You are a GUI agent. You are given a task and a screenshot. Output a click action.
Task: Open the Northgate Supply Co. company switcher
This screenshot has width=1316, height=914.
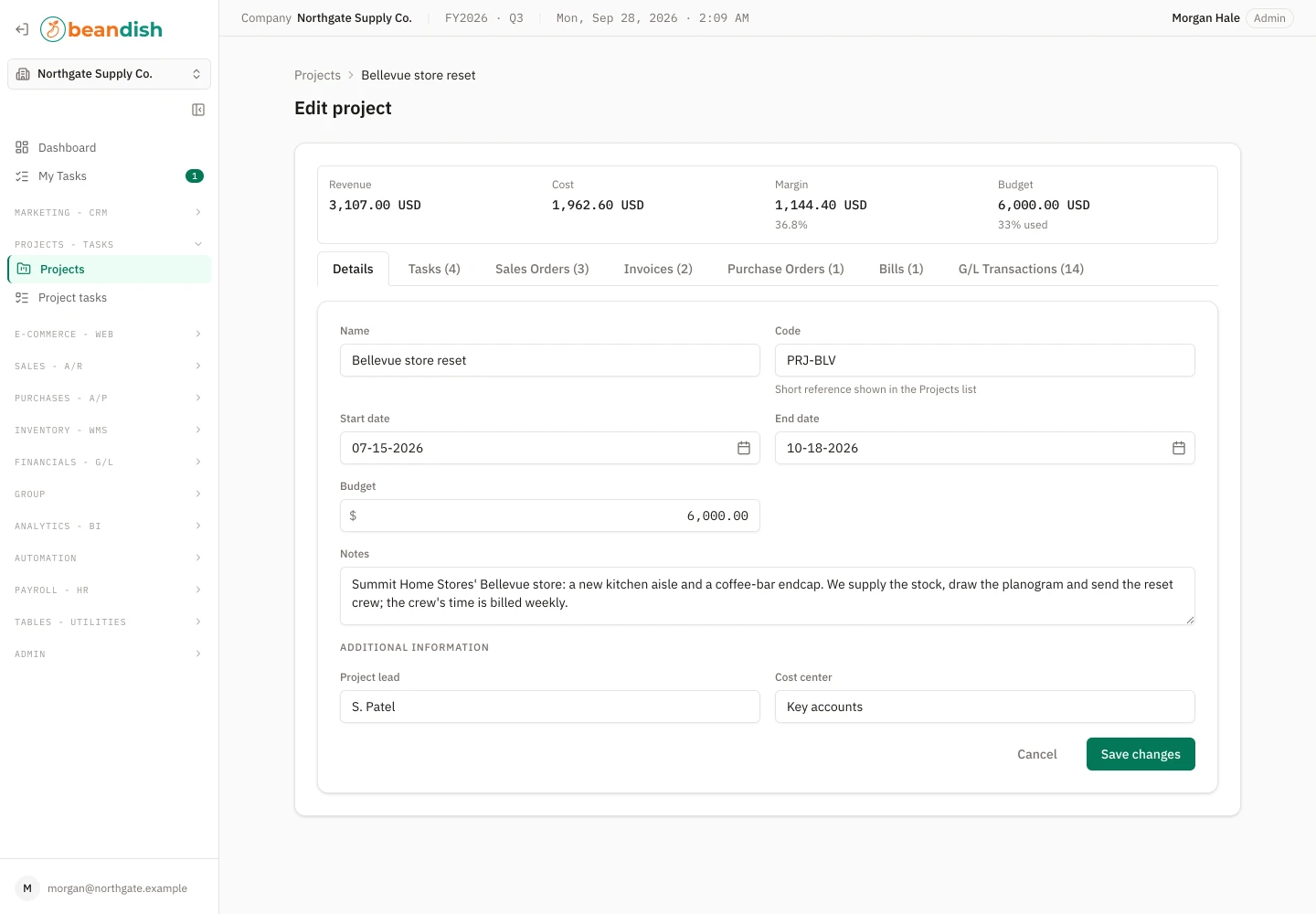tap(109, 74)
